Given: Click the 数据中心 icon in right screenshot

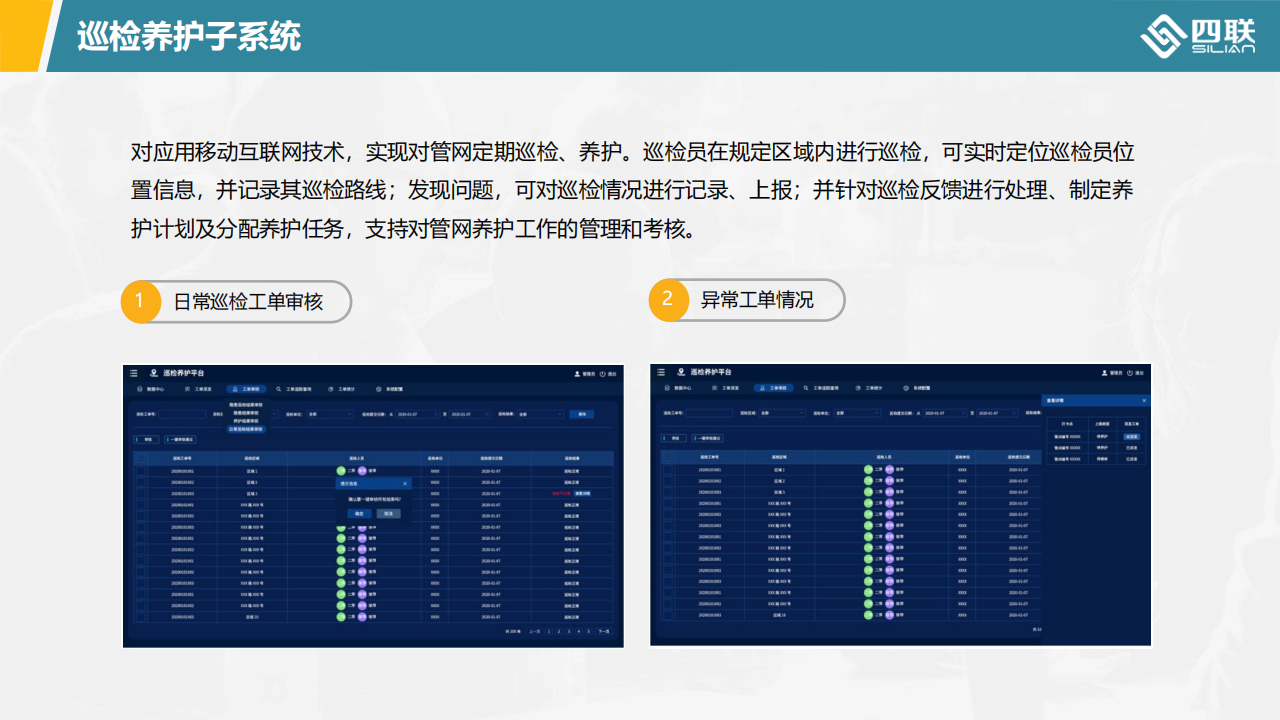Looking at the screenshot, I should 667,388.
